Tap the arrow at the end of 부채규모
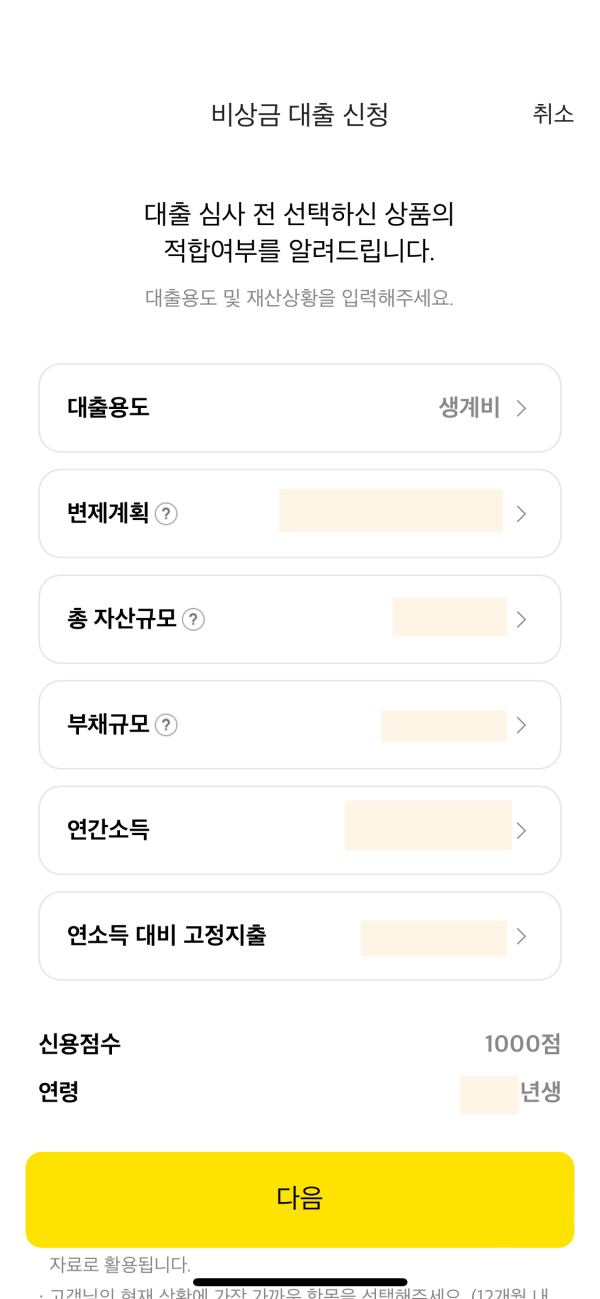This screenshot has width=600, height=1299. click(x=521, y=725)
